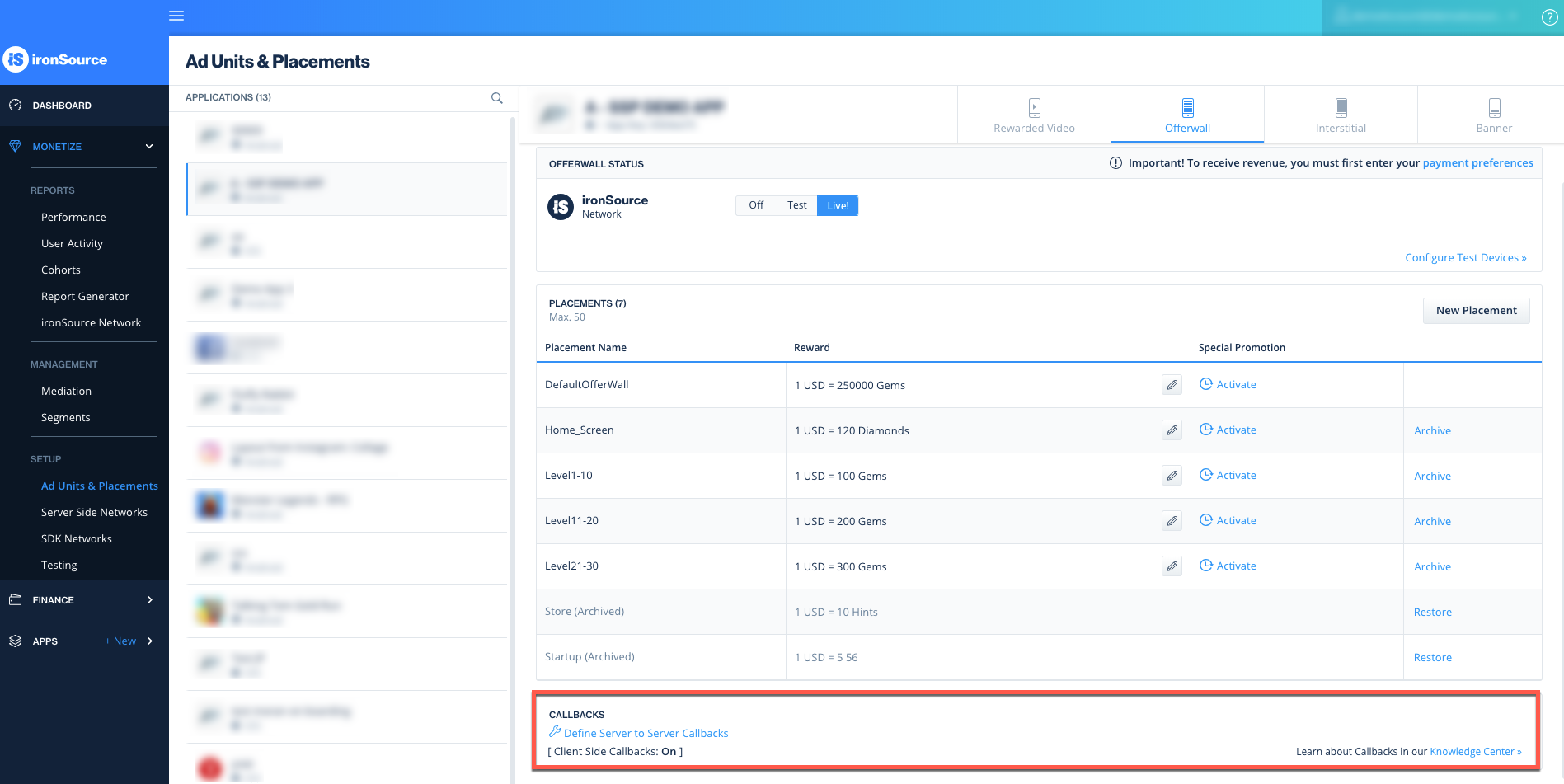This screenshot has height=784, width=1564.
Task: Click the search field in the top bar
Action: 1425,16
